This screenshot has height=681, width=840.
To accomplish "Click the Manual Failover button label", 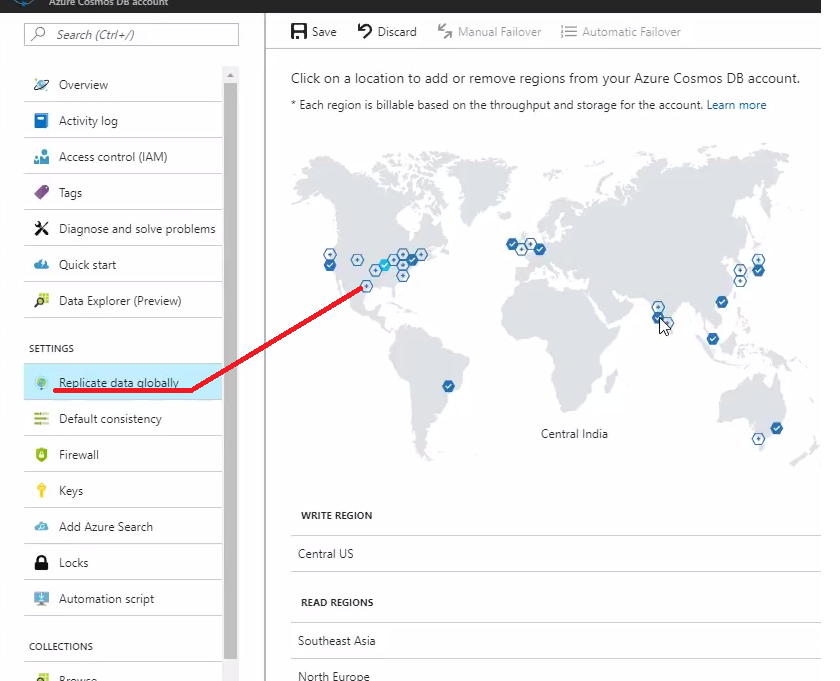I will 499,32.
